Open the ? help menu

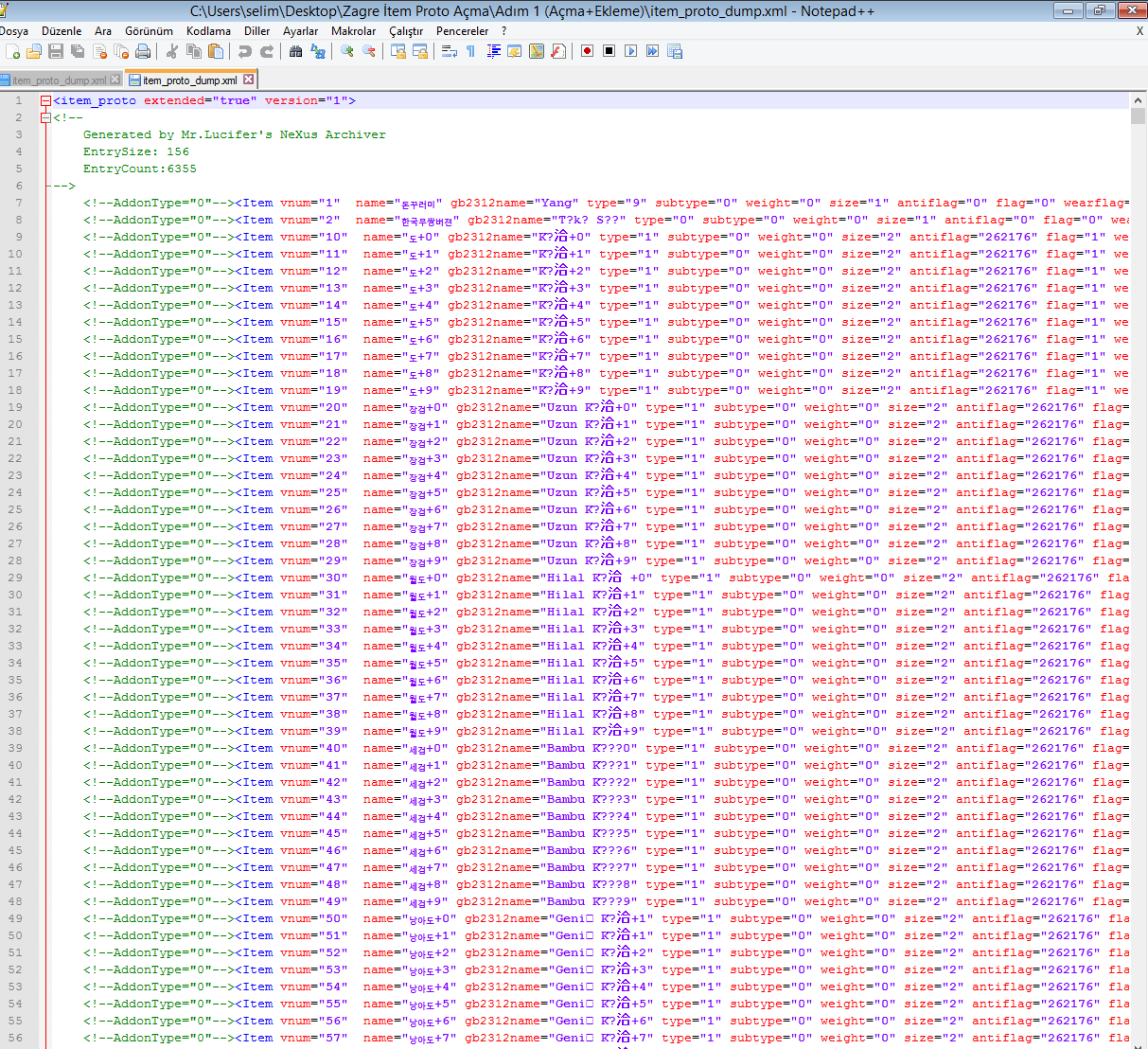(504, 31)
